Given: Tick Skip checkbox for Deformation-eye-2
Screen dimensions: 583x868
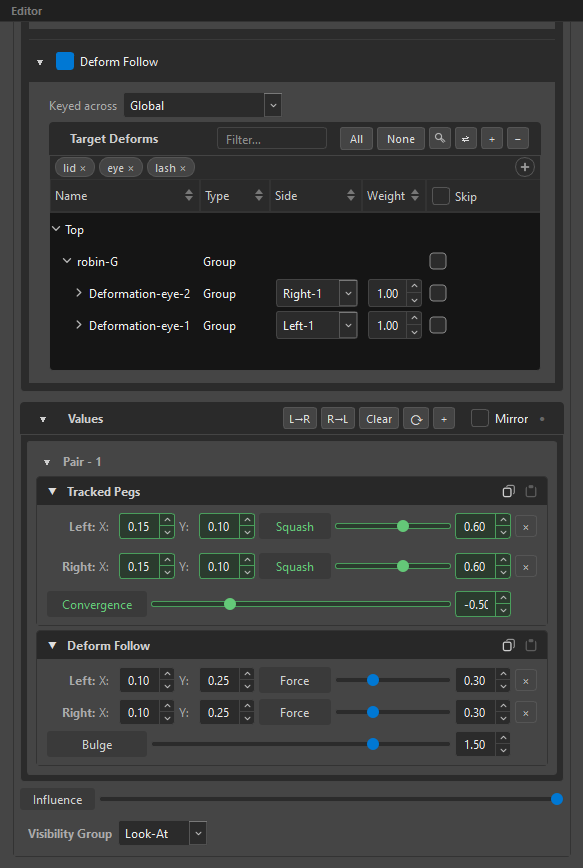Looking at the screenshot, I should [438, 293].
